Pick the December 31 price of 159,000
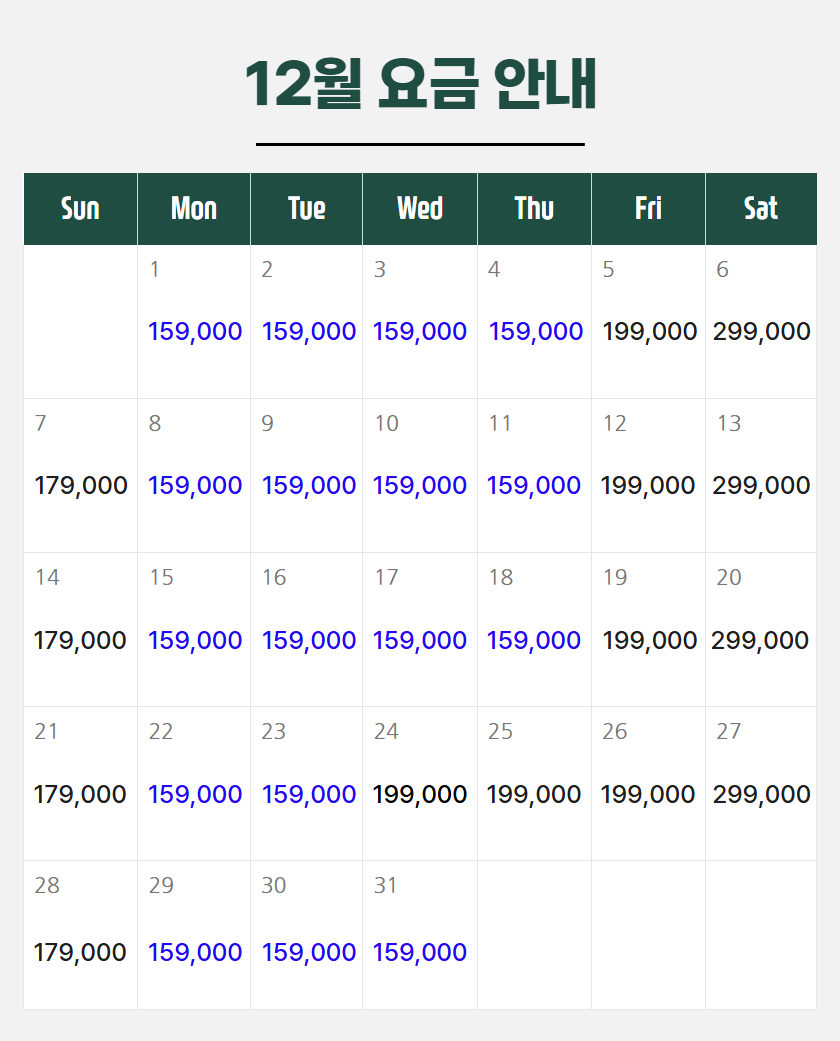Image resolution: width=840 pixels, height=1041 pixels. pos(420,953)
